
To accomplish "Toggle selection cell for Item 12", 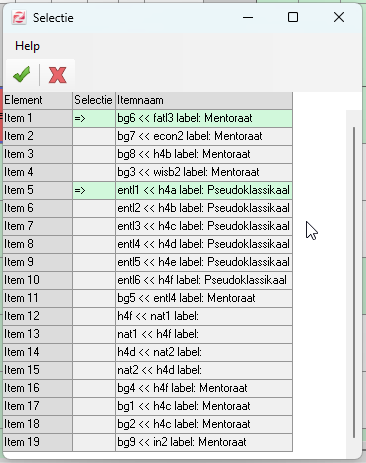I will (x=94, y=316).
